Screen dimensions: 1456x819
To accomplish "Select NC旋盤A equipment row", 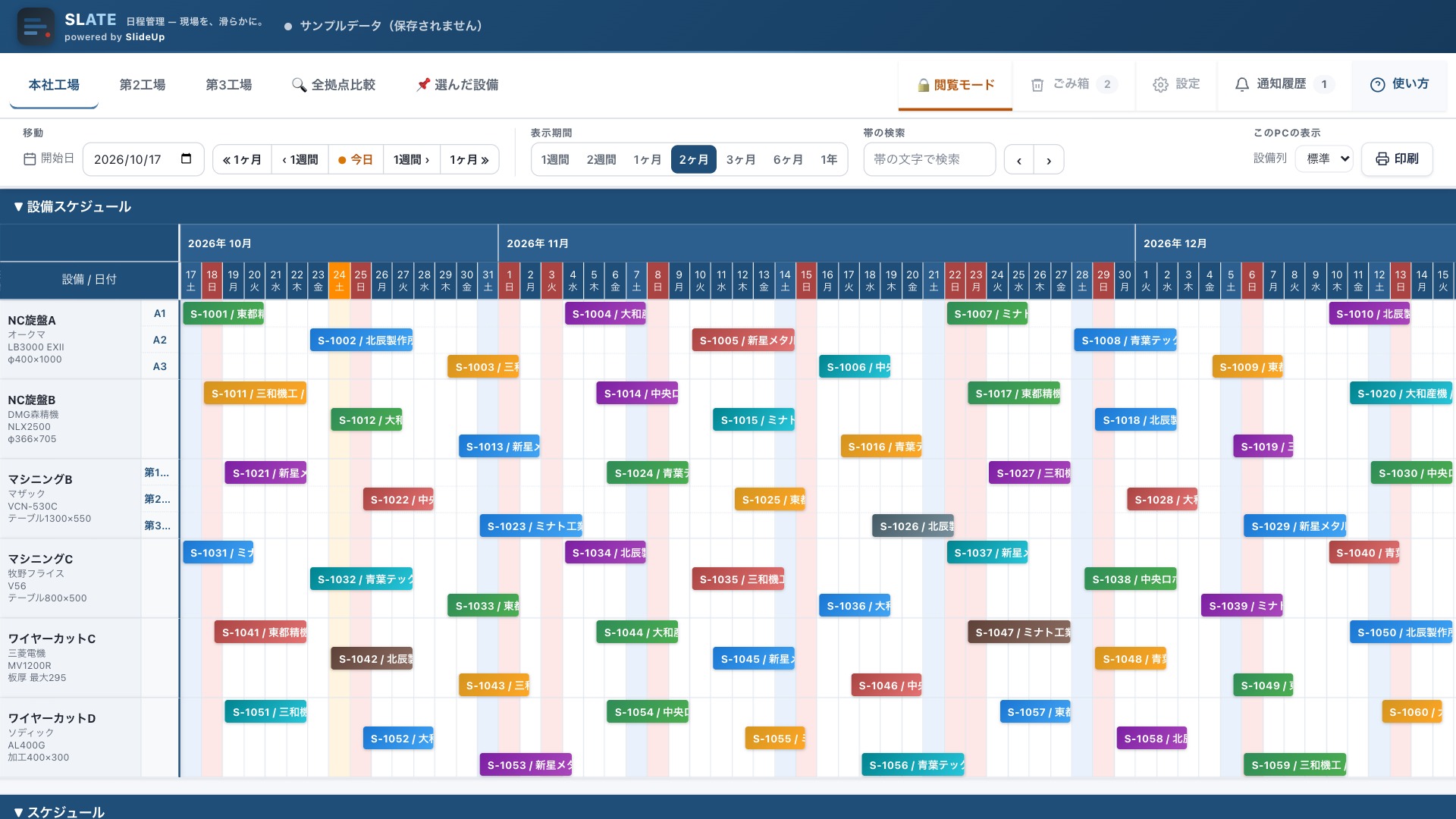I will [x=71, y=340].
